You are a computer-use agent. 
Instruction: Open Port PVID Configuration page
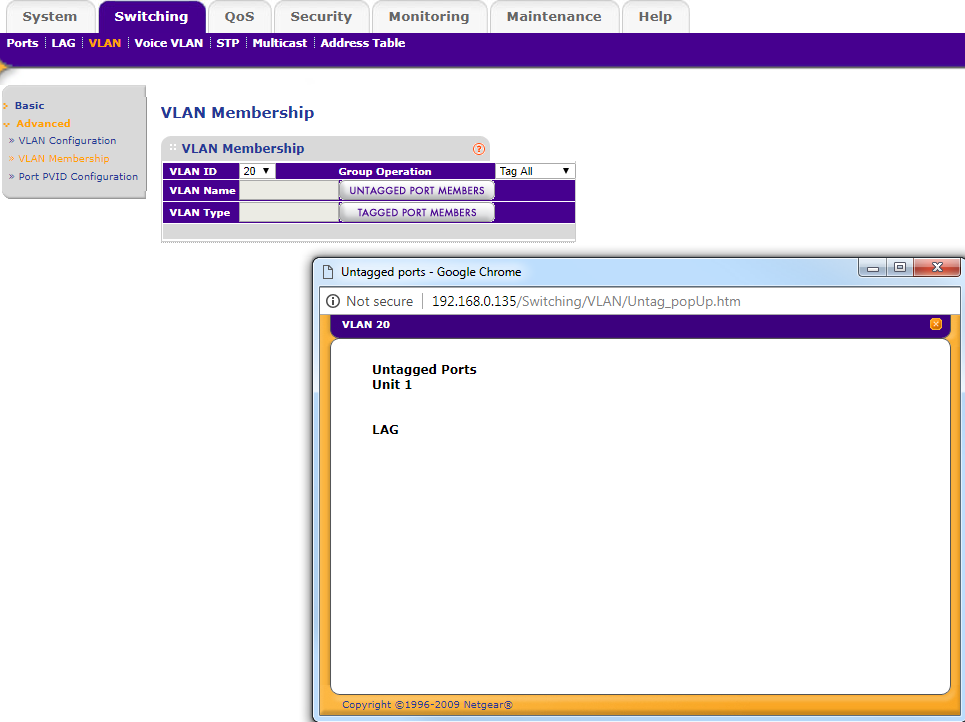click(x=78, y=176)
